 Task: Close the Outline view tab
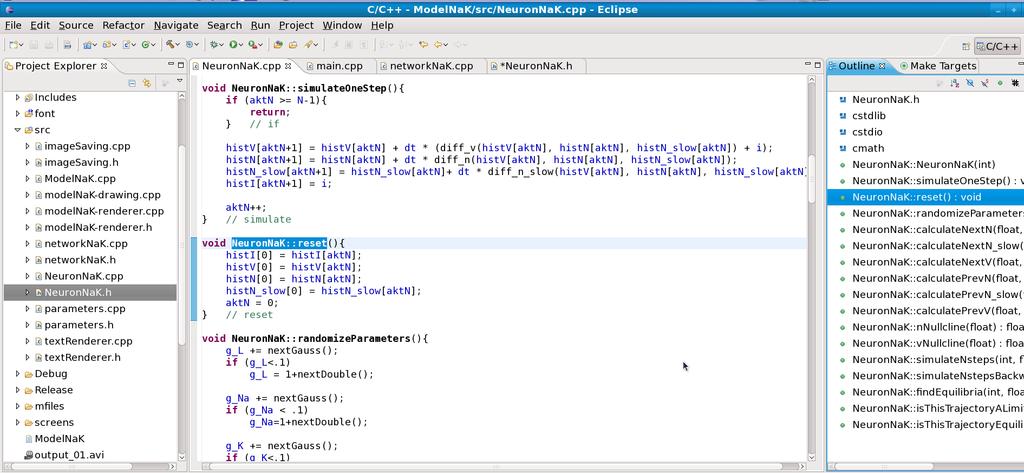(882, 66)
